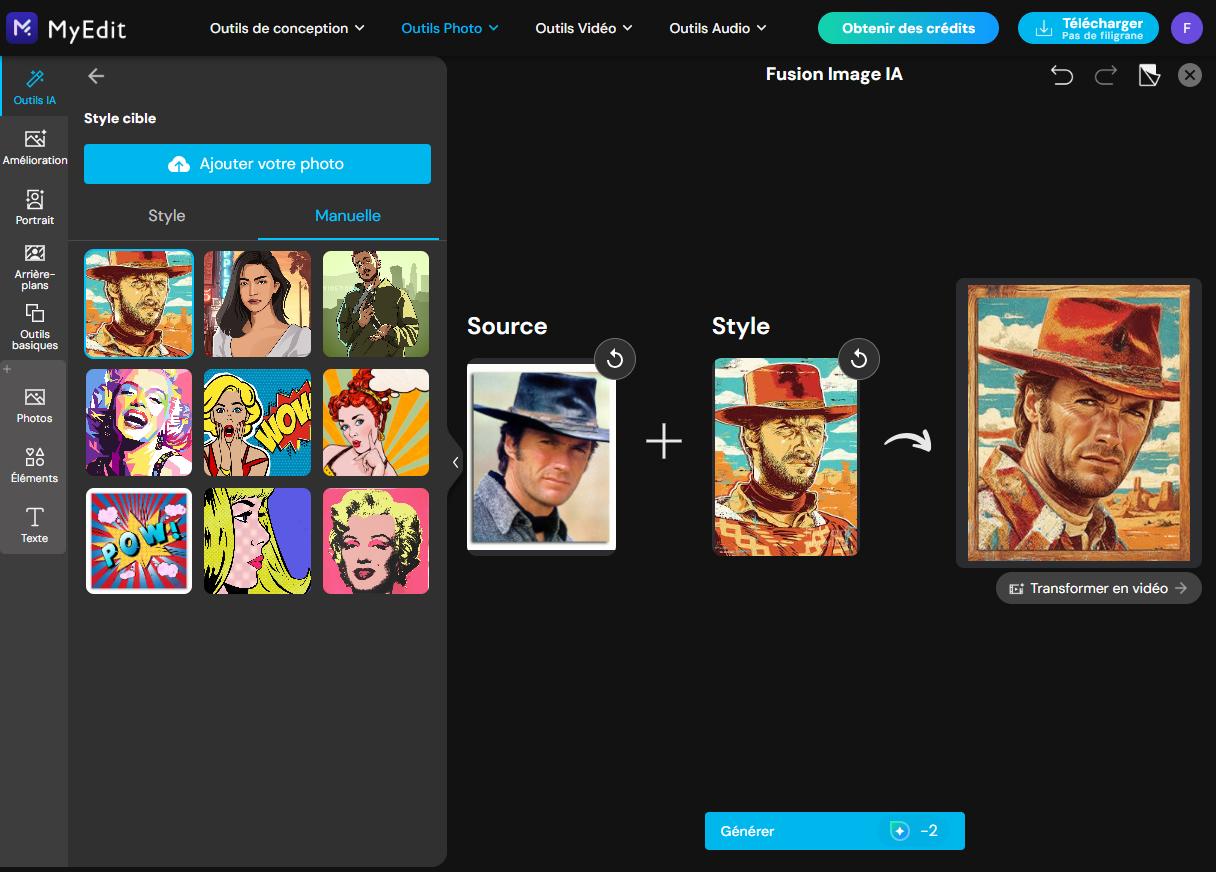Screen dimensions: 1216x872
Task: Open the user account avatar F
Action: (1186, 28)
